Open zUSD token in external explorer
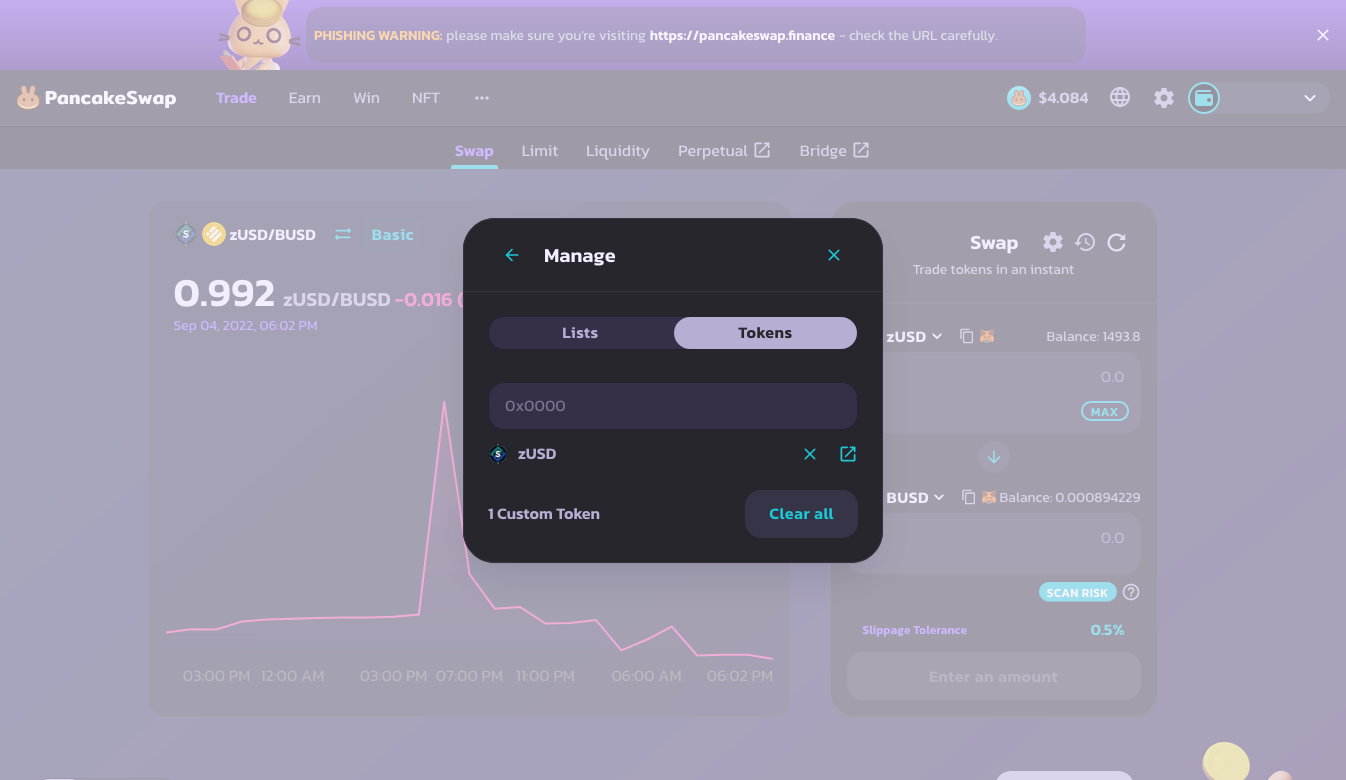The height and width of the screenshot is (780, 1346). point(848,454)
